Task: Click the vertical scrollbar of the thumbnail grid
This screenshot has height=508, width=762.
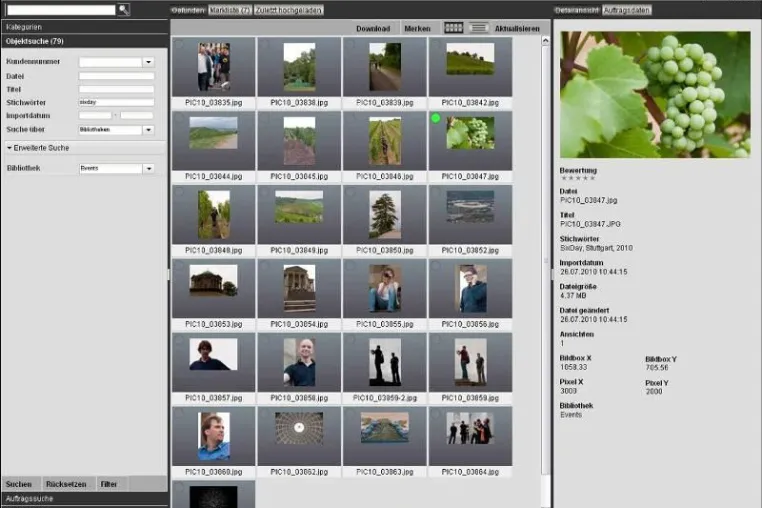Action: (546, 258)
